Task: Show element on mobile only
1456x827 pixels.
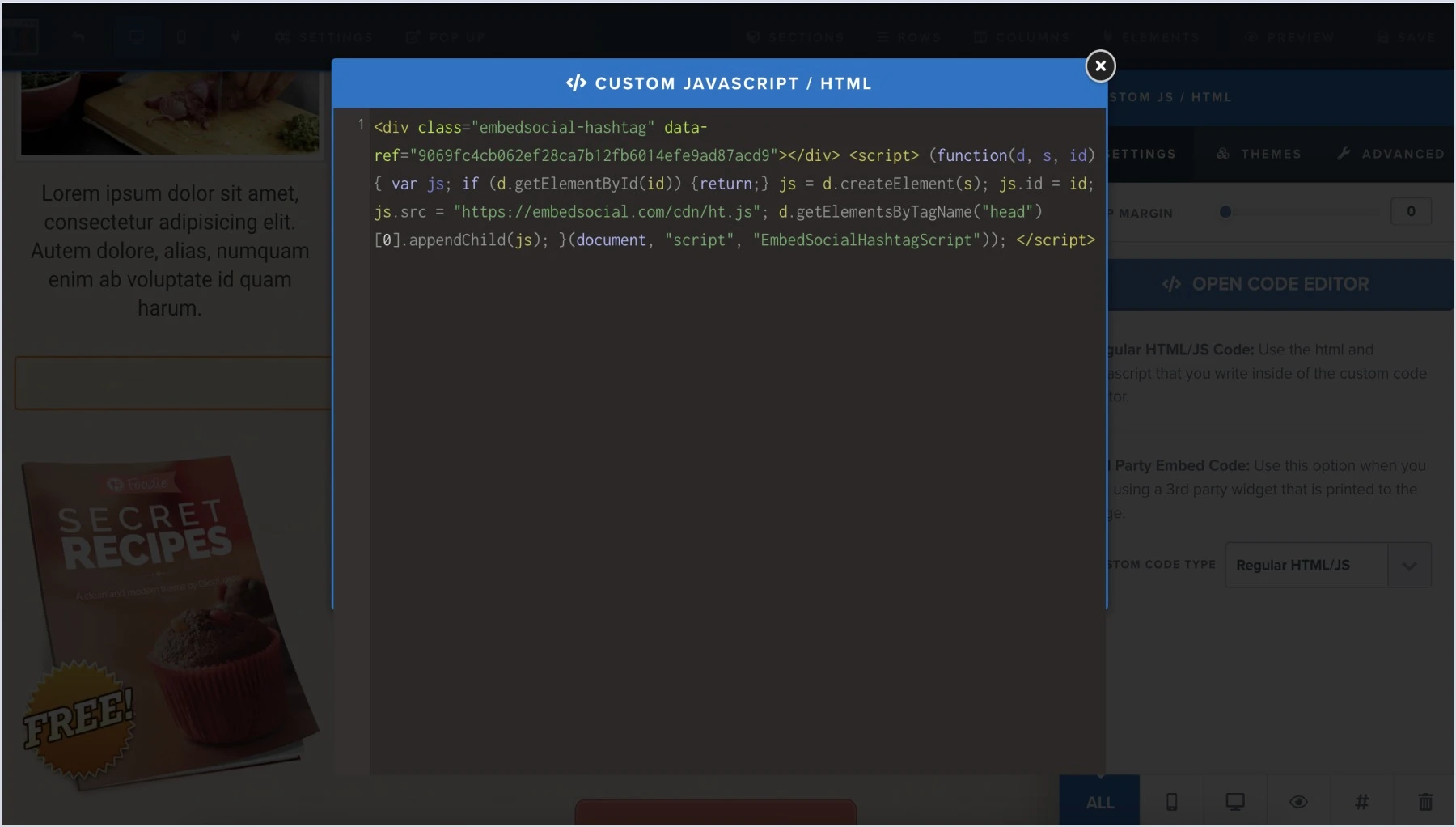Action: 1171,802
